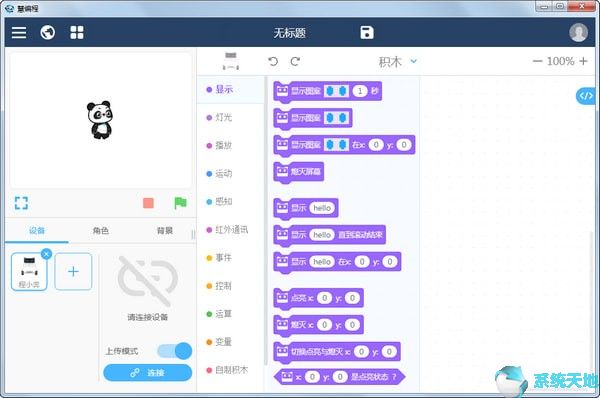Switch to the 背景 tab
Image resolution: width=600 pixels, height=398 pixels.
(165, 230)
